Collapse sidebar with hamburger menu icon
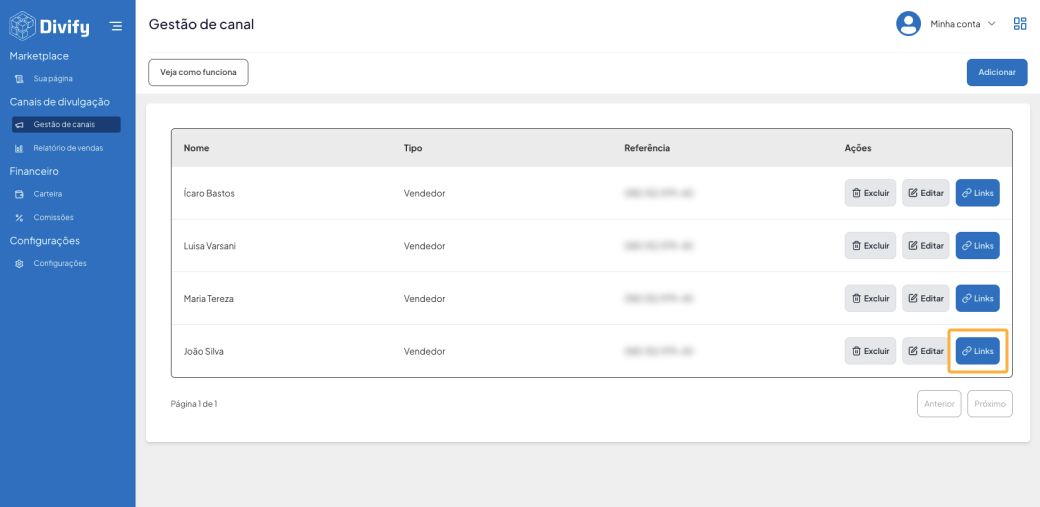The width and height of the screenshot is (1040, 507). 116,26
